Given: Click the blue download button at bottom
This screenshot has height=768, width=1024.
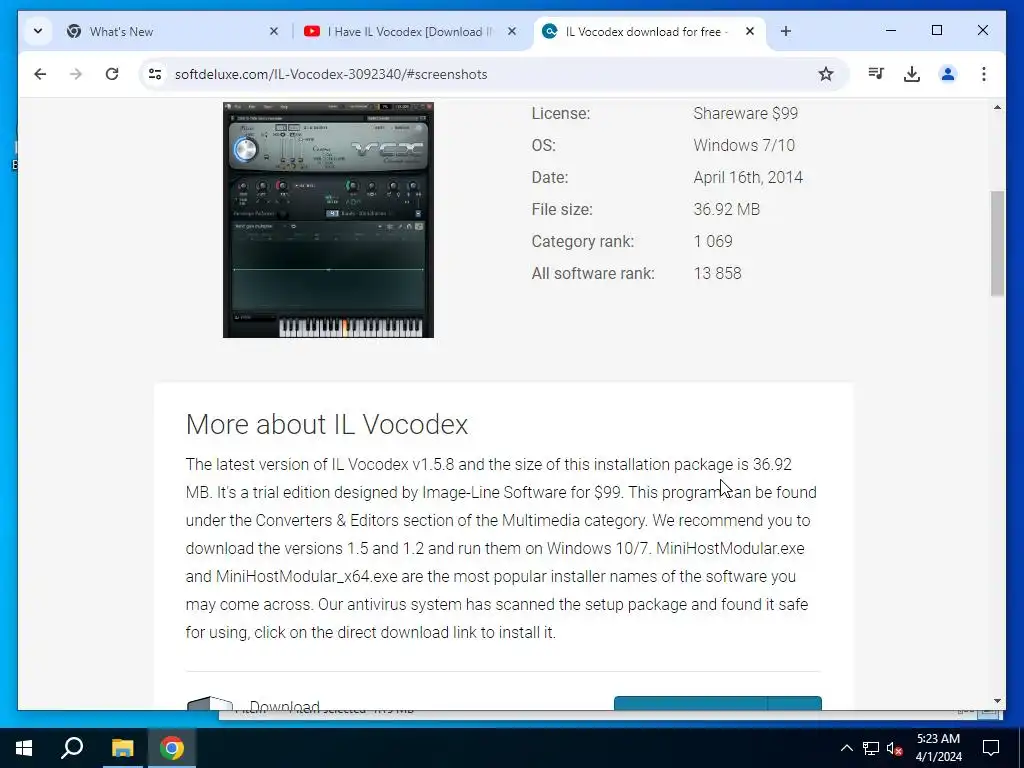Looking at the screenshot, I should point(717,703).
